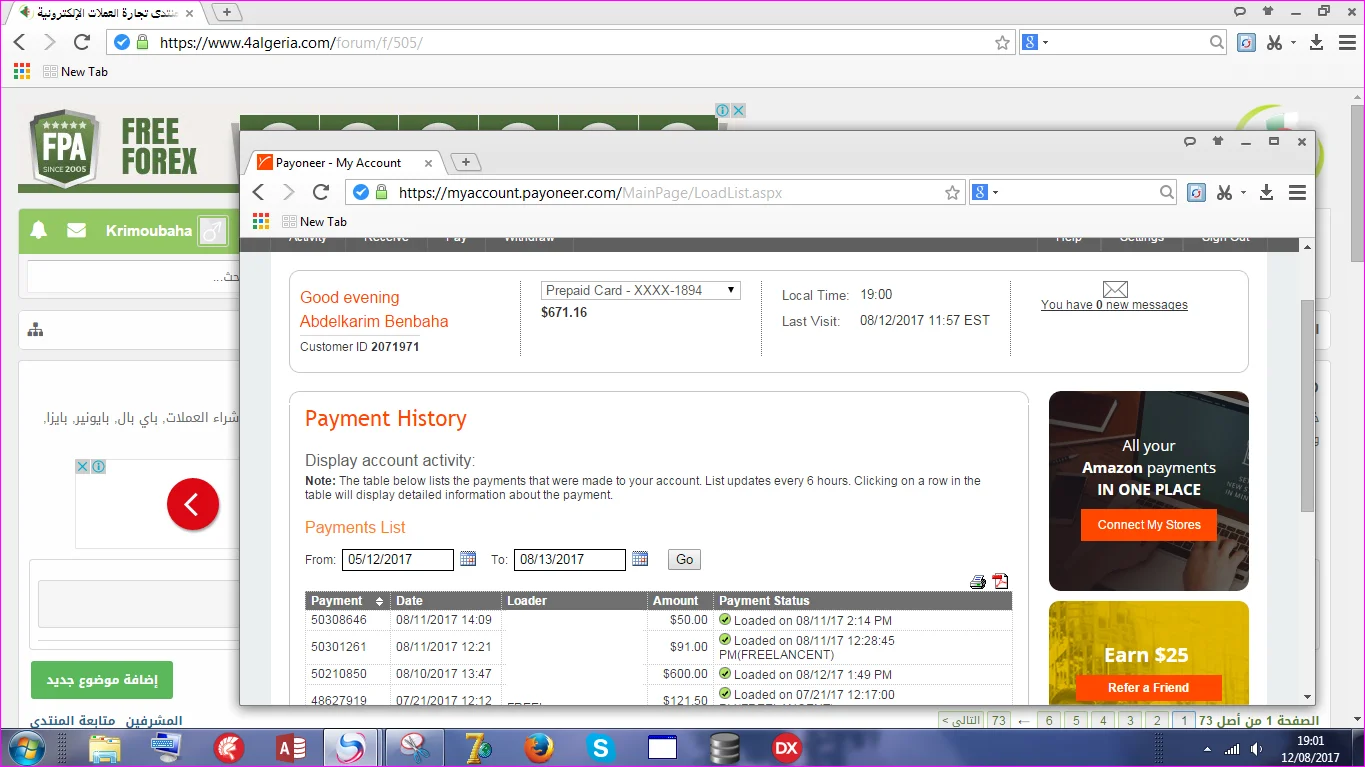Click the print icon above payments table
1365x767 pixels.
978,582
